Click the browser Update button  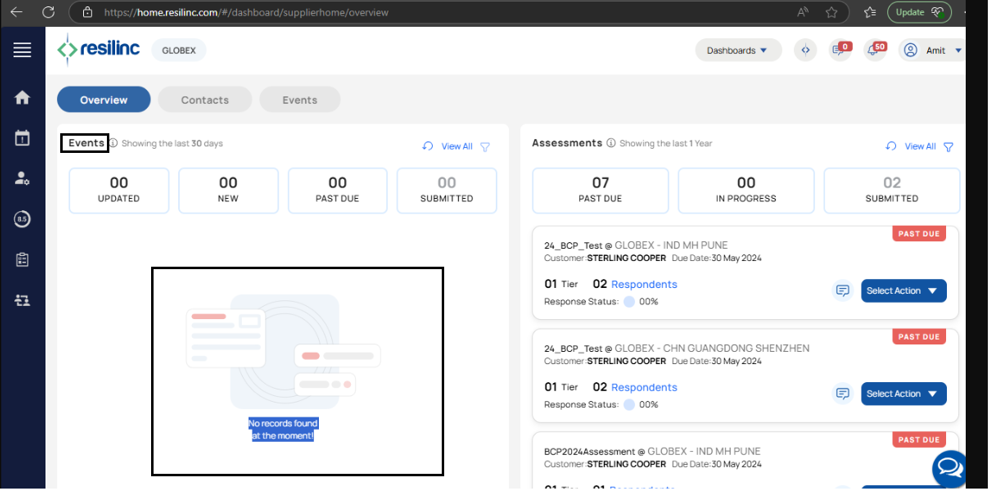coord(919,12)
